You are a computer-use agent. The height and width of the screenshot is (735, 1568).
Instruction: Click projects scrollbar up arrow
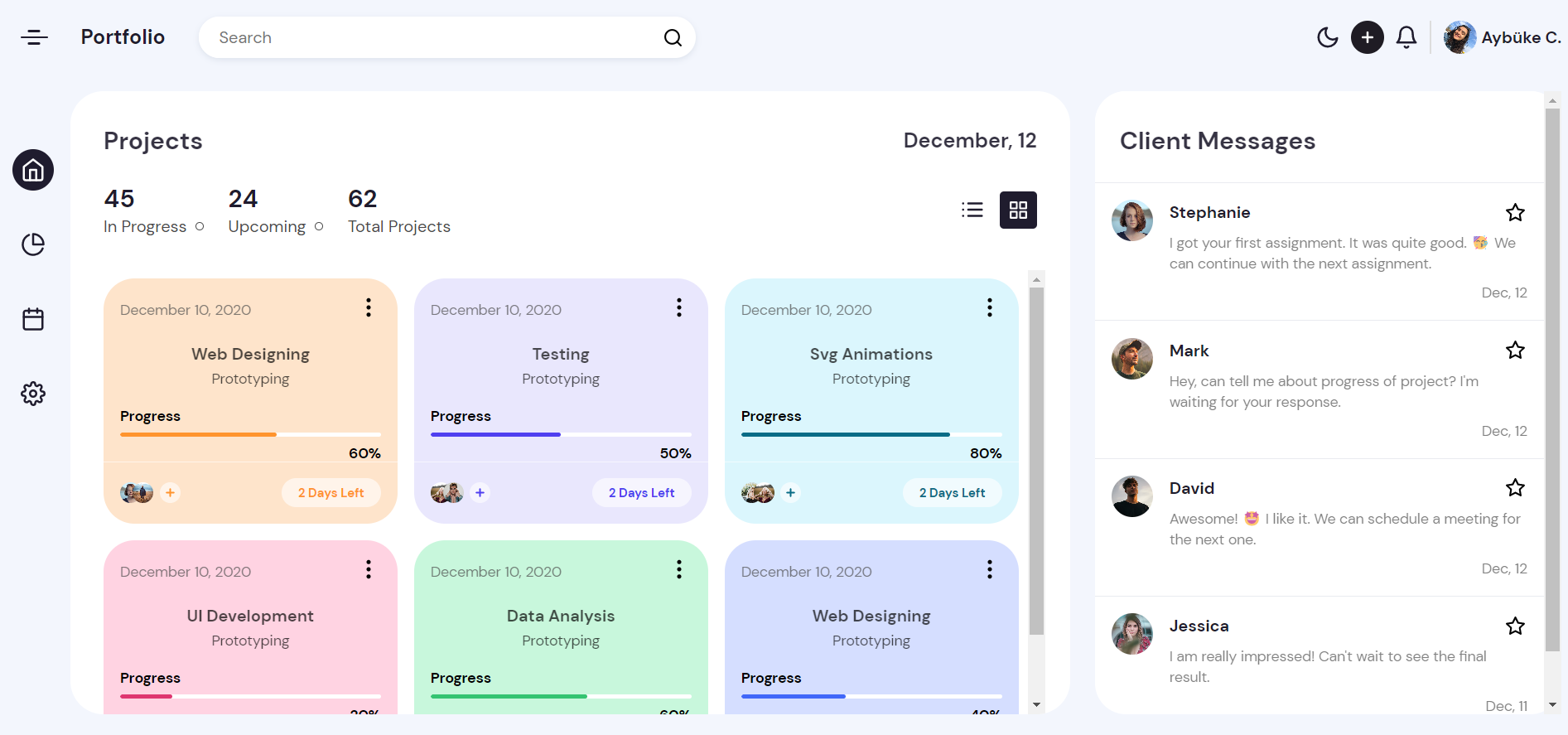click(x=1036, y=279)
